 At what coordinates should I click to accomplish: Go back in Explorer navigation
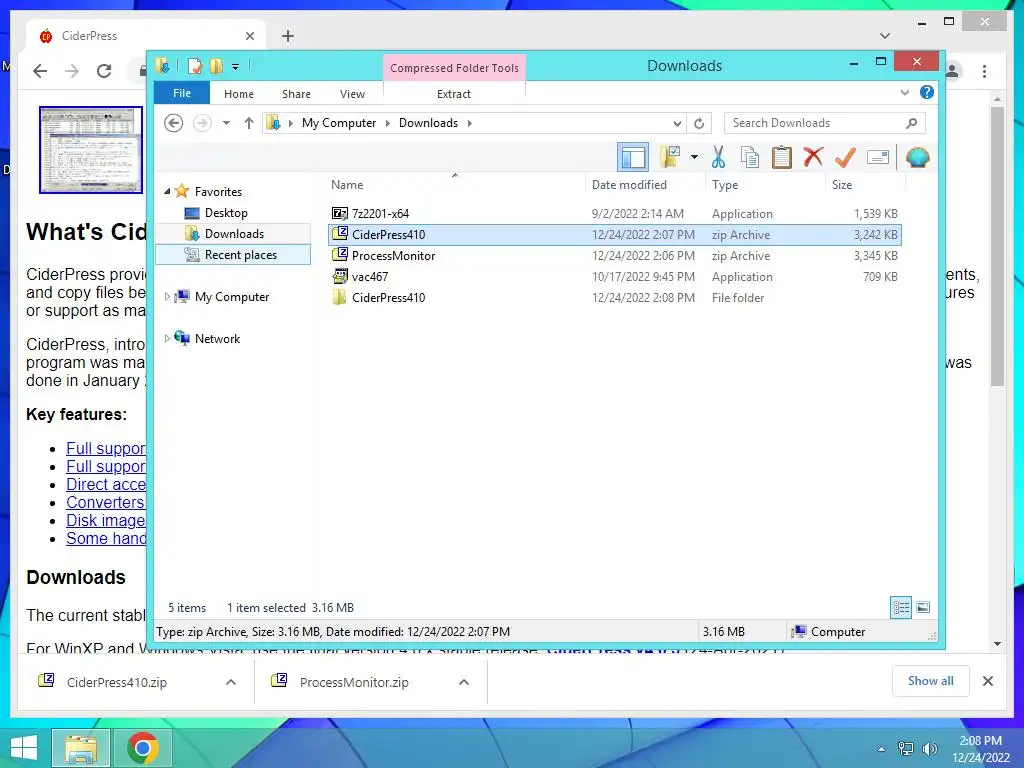[x=173, y=123]
